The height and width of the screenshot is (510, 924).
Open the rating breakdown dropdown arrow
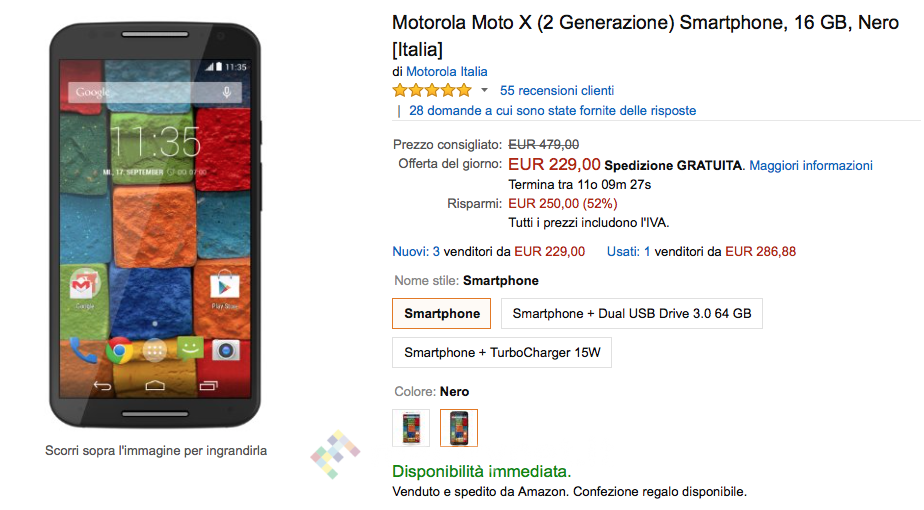coord(485,90)
